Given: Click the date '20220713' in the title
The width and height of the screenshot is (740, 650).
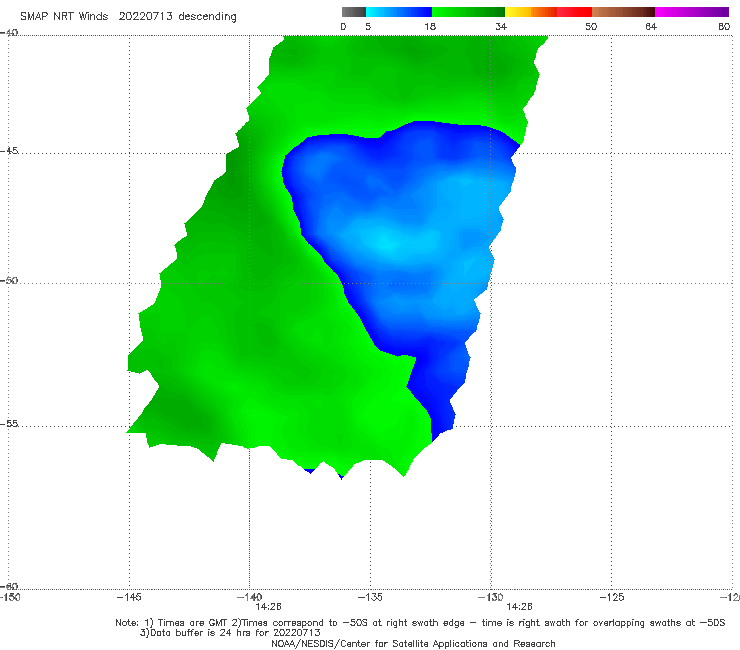Looking at the screenshot, I should [x=145, y=16].
